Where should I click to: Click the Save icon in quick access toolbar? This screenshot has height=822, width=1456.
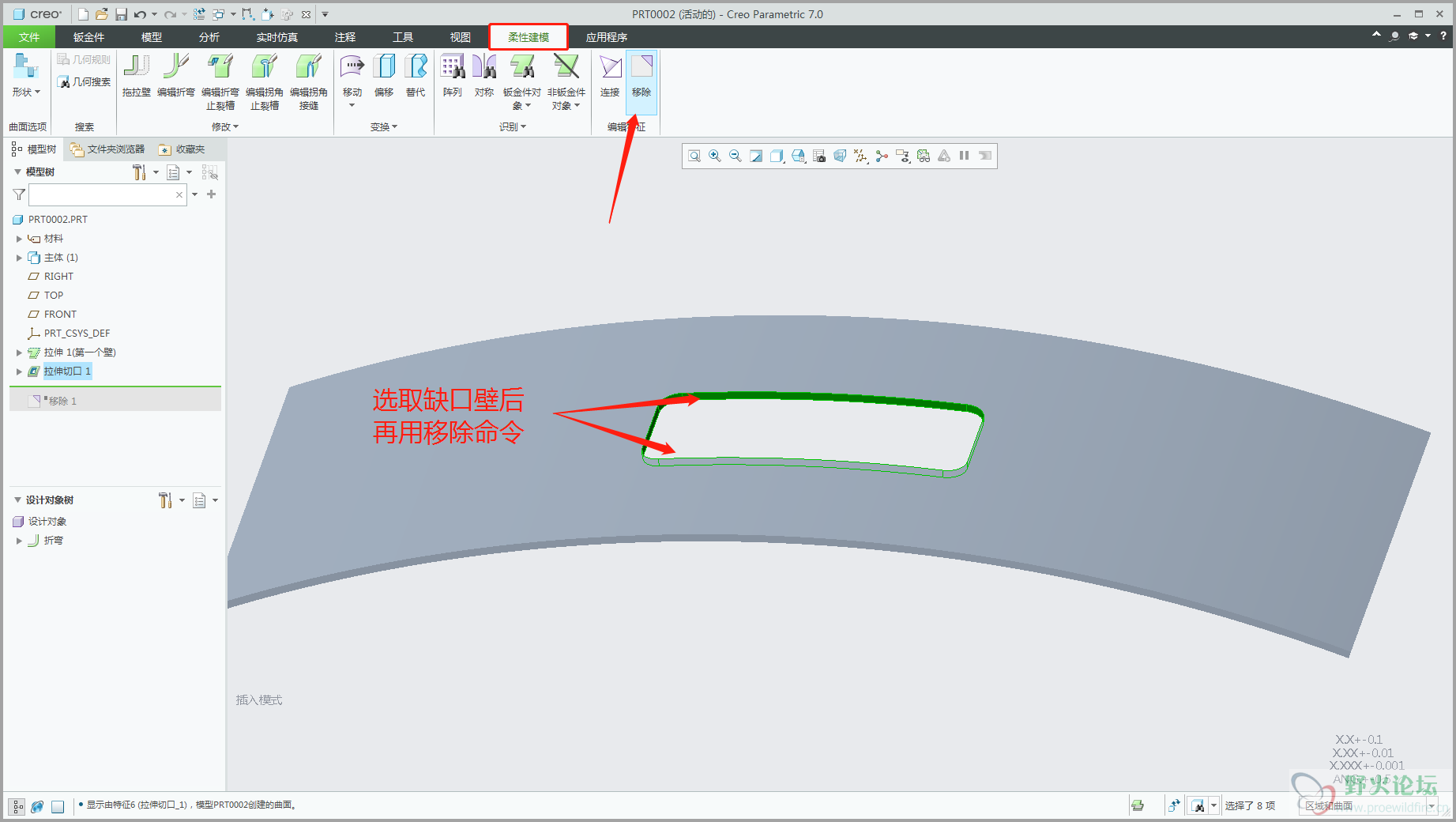[121, 14]
